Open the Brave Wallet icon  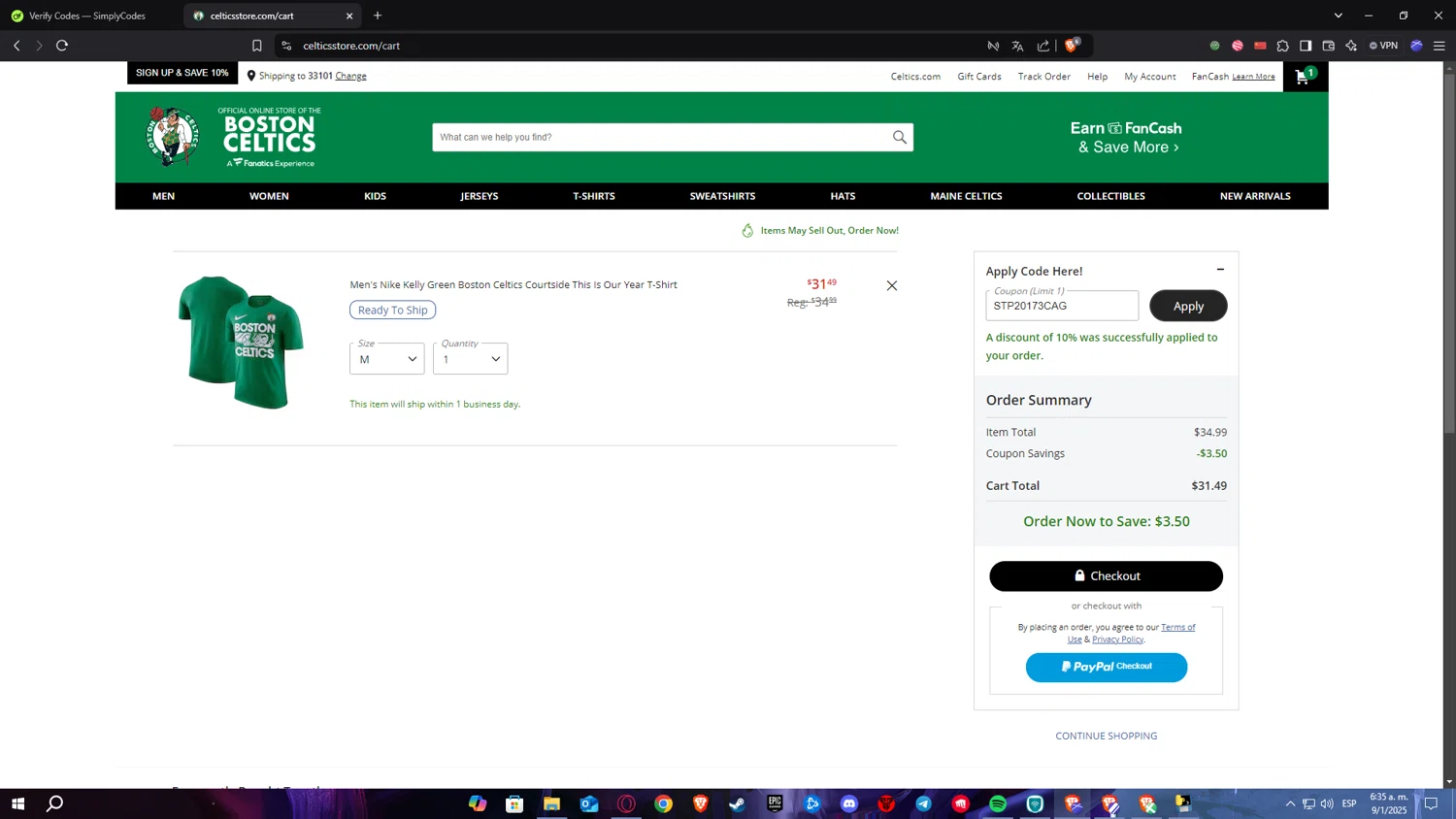coord(1329,46)
